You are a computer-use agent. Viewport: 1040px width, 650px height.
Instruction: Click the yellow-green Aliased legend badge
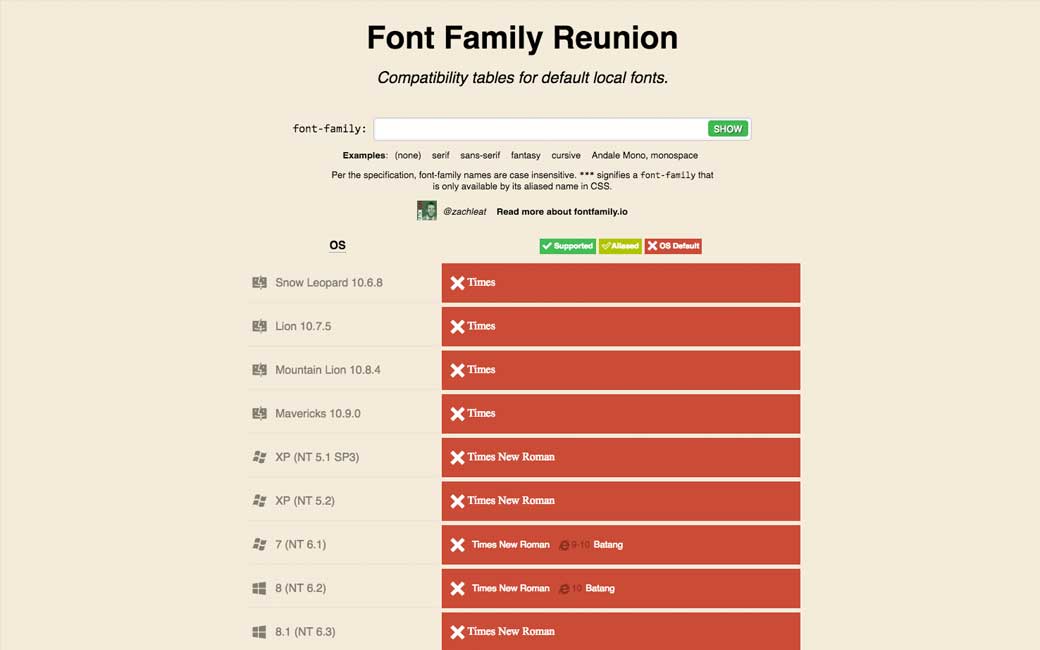coord(620,246)
